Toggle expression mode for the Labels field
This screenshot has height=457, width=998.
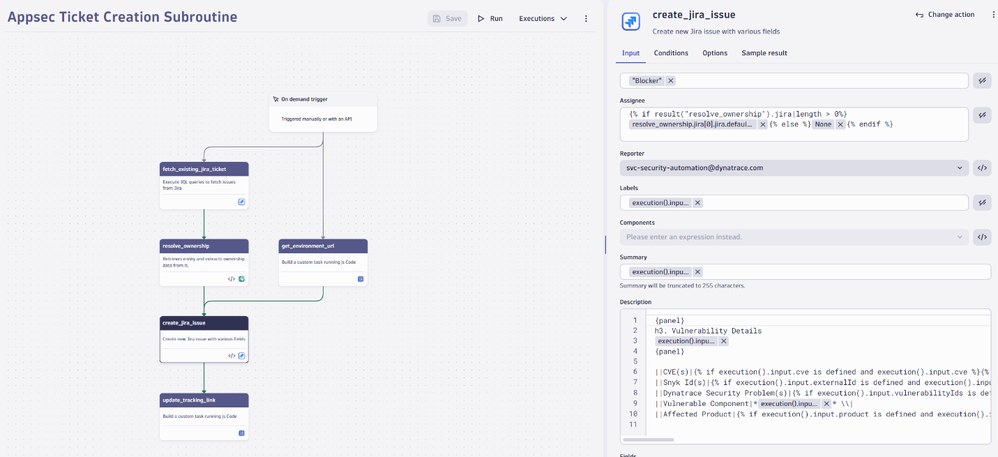[x=982, y=203]
